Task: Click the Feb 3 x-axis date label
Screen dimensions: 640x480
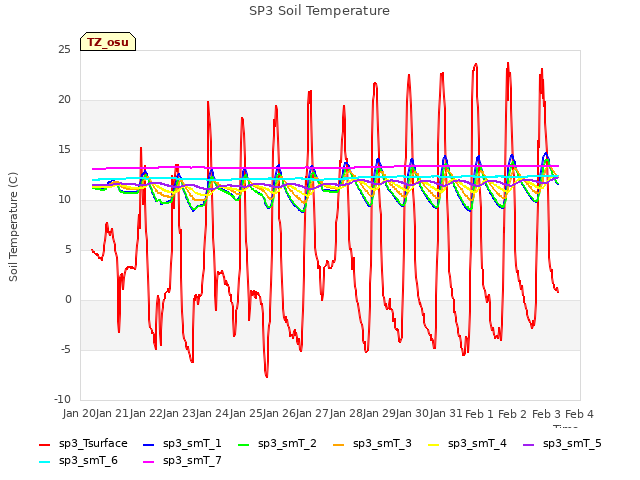Action: [546, 414]
